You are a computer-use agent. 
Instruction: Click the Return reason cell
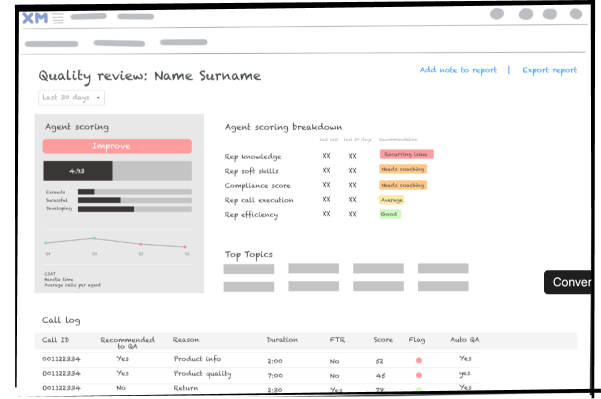point(186,388)
